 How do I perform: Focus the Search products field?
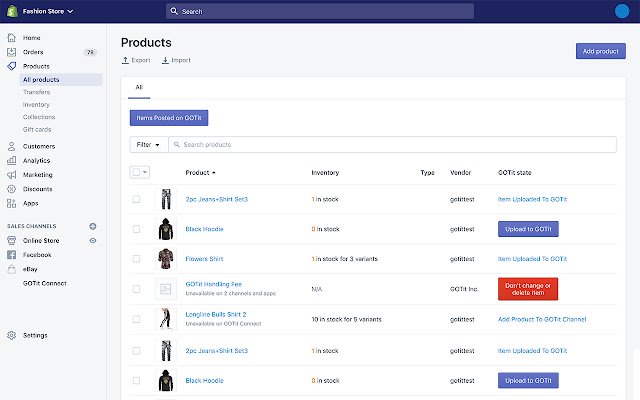click(392, 144)
